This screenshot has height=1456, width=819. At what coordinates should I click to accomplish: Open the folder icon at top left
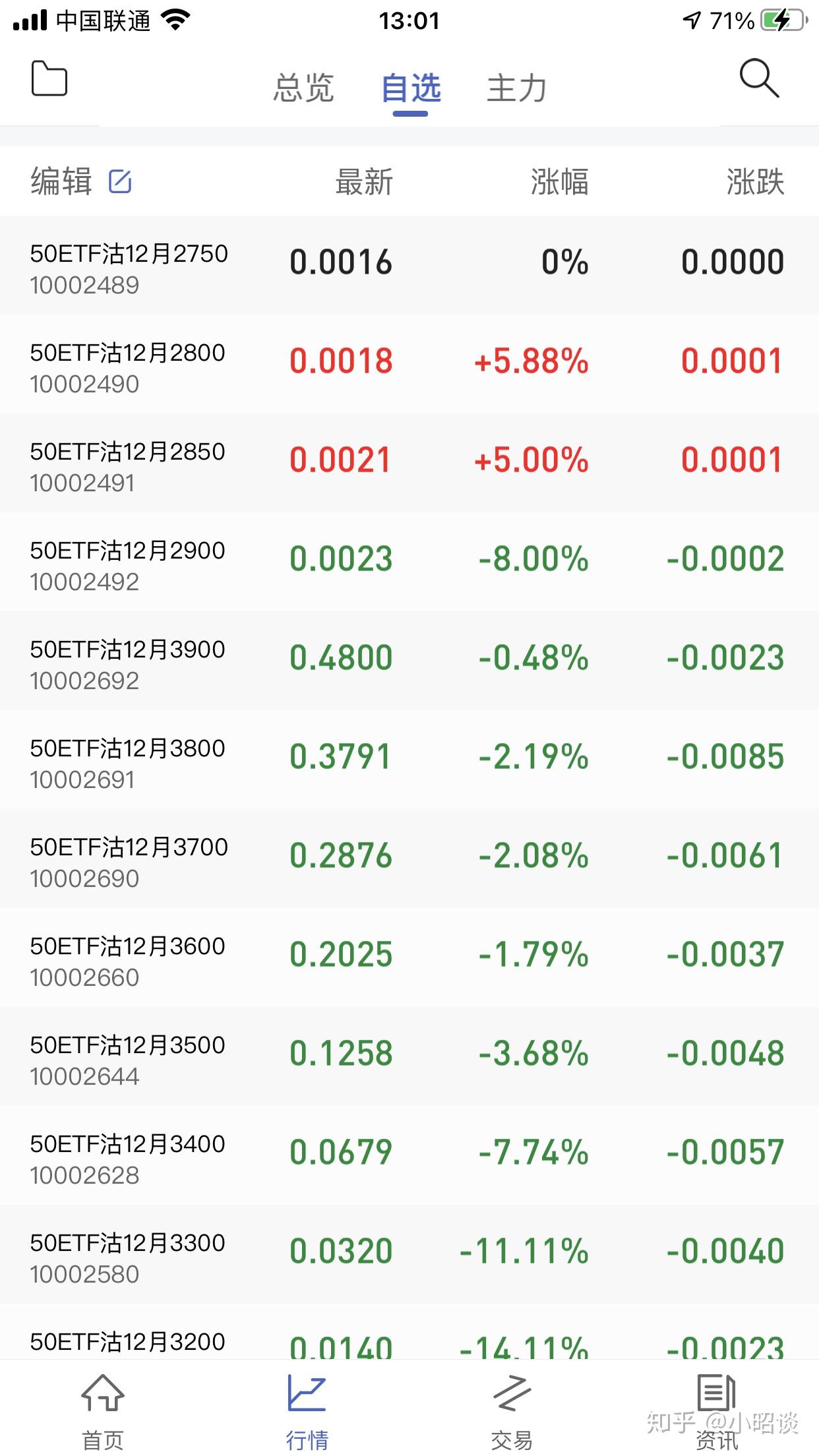(49, 78)
